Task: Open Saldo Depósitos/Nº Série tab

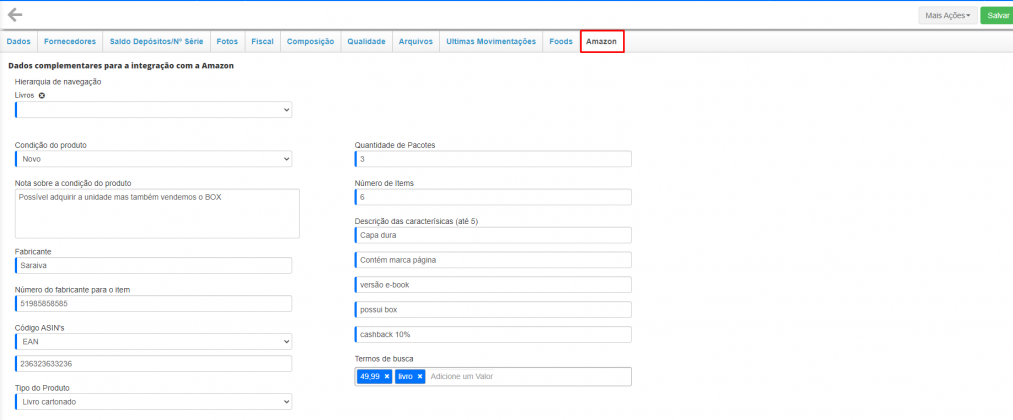Action: coord(156,41)
